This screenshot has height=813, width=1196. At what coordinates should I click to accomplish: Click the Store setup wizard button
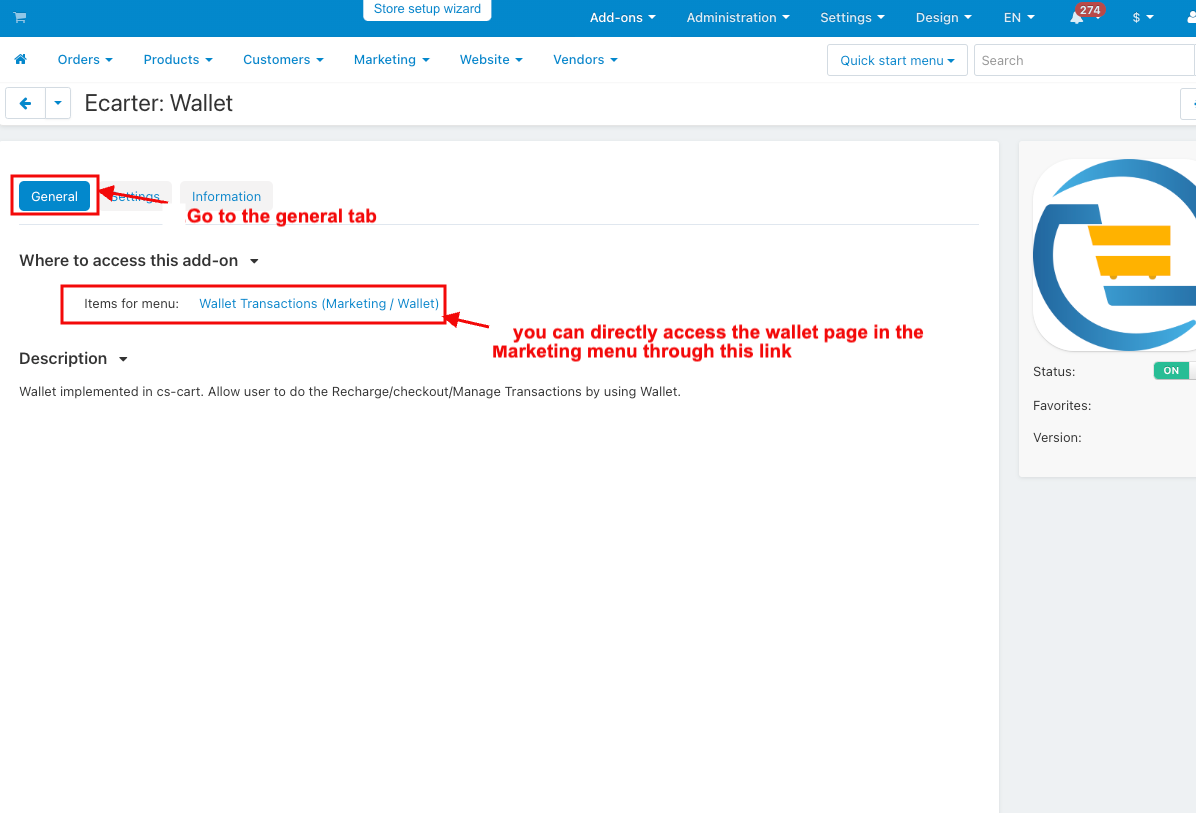(x=427, y=9)
